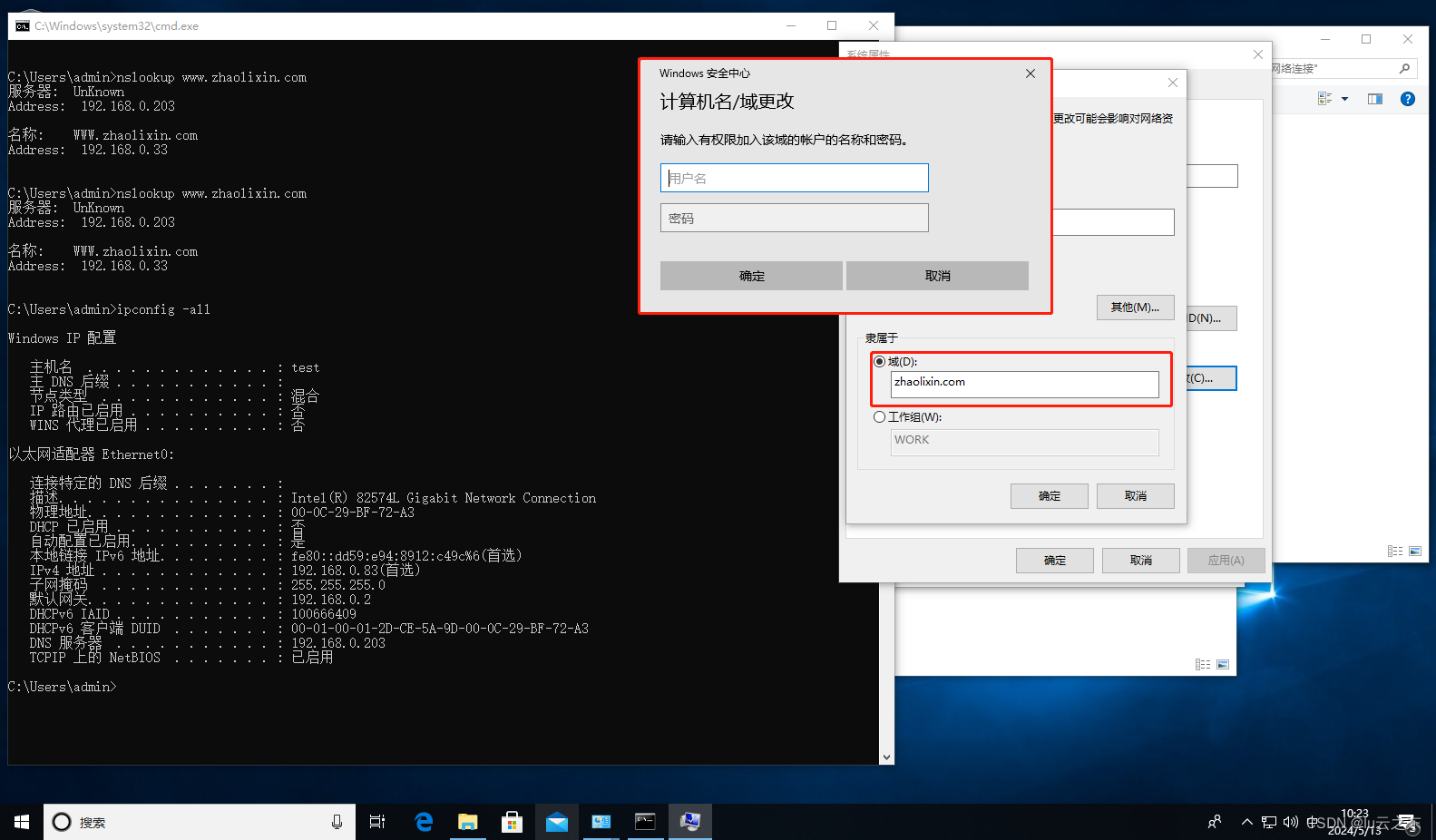
Task: Open Task View from the taskbar
Action: [x=377, y=822]
